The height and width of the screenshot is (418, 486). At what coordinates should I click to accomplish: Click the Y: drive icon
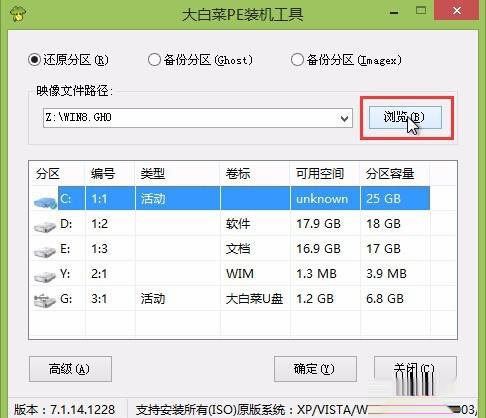coord(45,277)
